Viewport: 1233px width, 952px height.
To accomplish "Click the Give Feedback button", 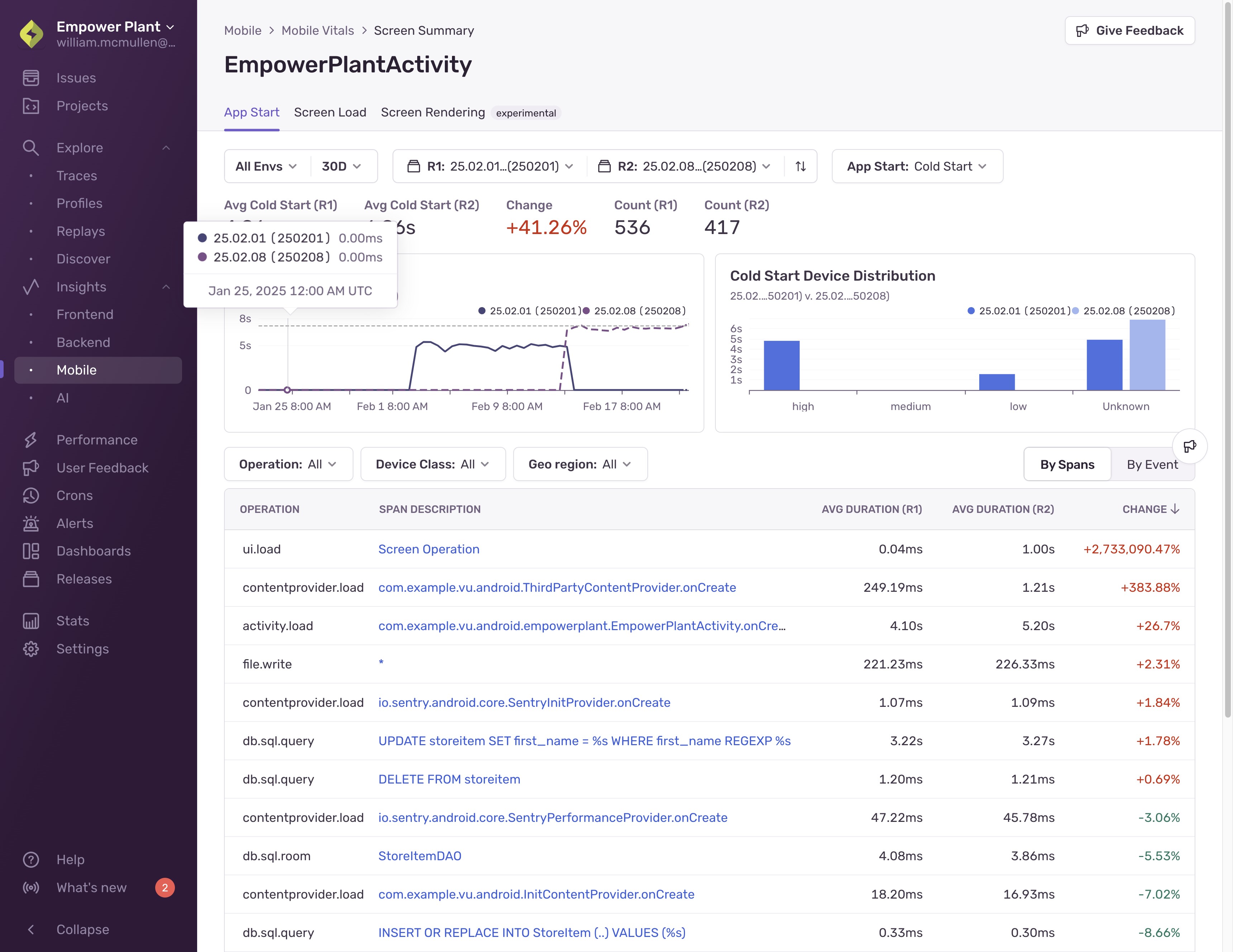I will 1129,30.
